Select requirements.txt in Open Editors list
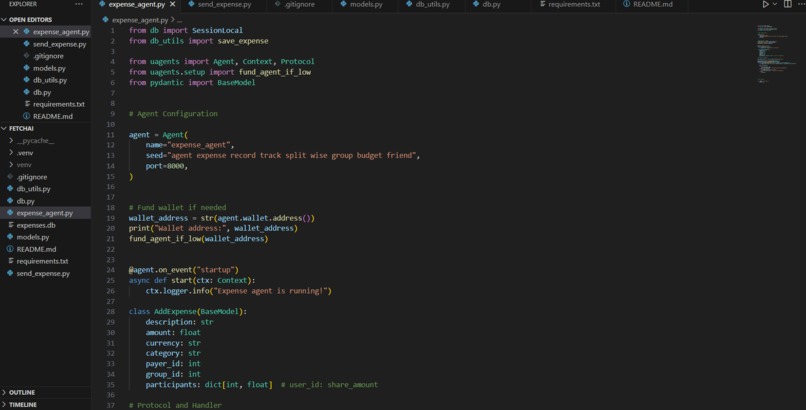The image size is (806, 410). pos(59,104)
